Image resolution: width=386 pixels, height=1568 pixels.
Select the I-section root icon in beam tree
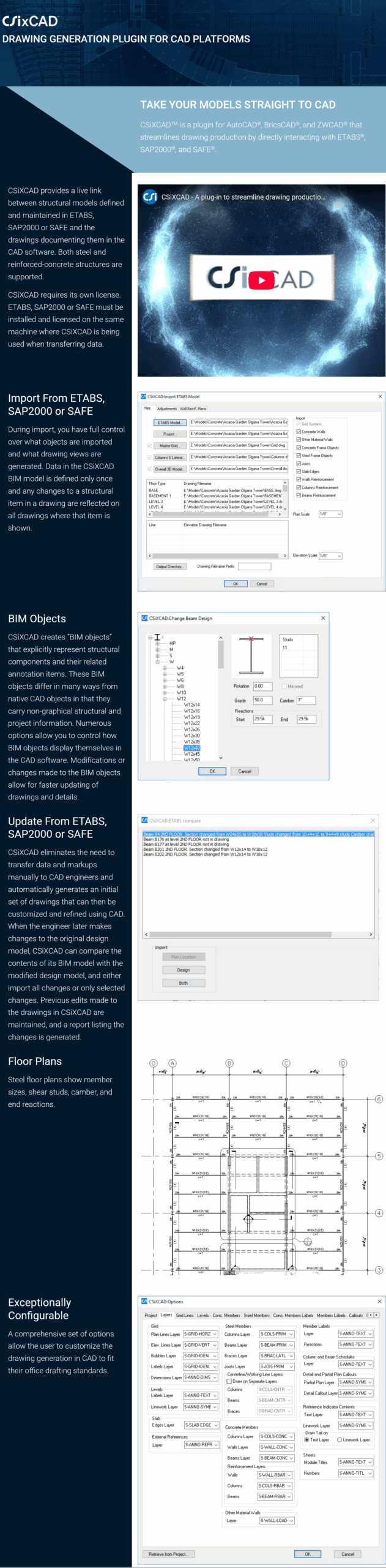point(157,638)
